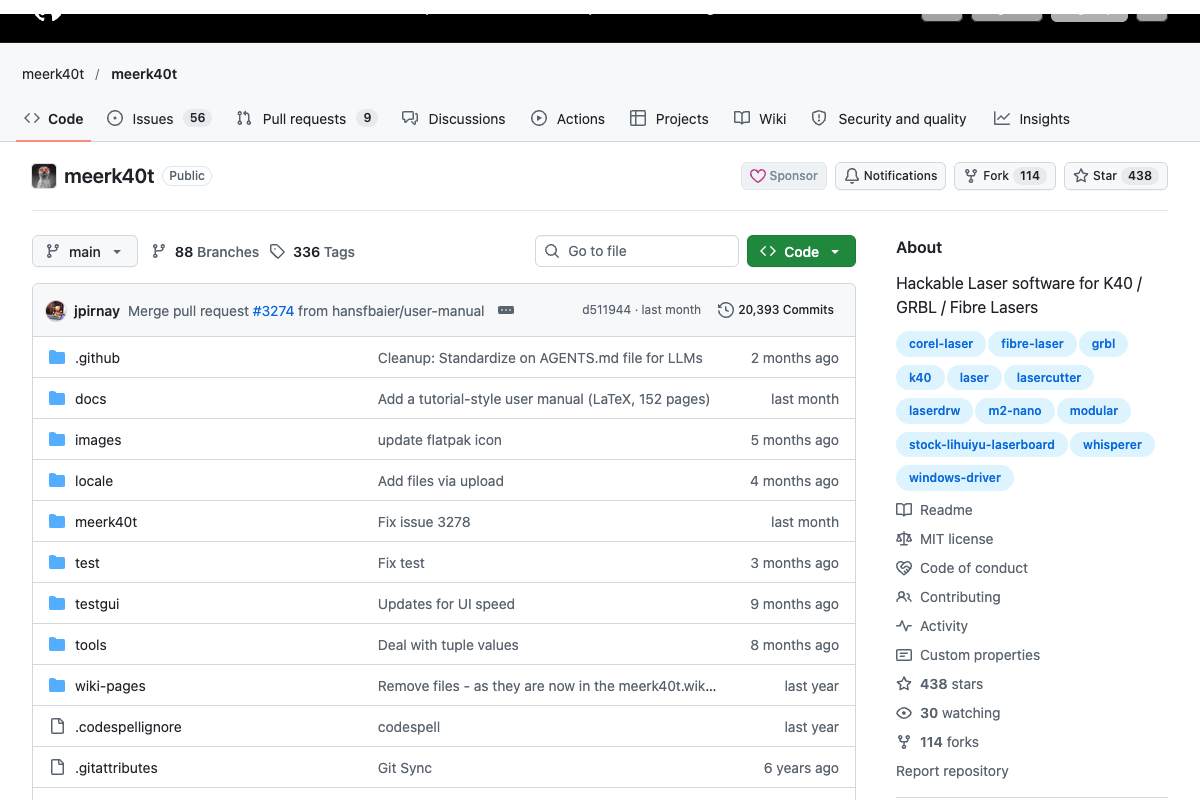The height and width of the screenshot is (800, 1200).
Task: Click the eye icon beside 30 watching
Action: click(904, 713)
